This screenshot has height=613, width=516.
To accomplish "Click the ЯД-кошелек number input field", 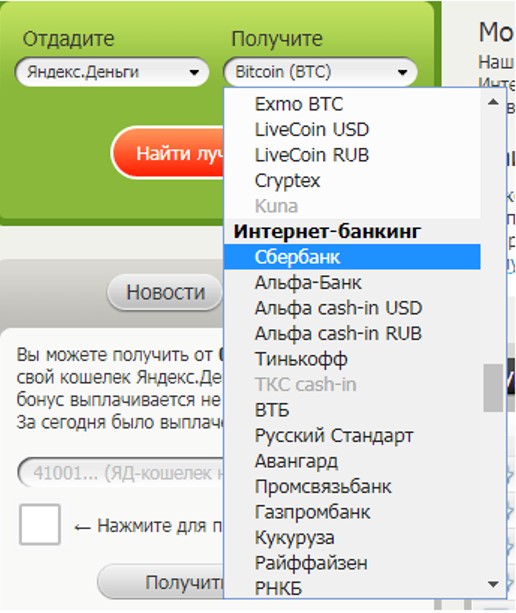I will (121, 473).
